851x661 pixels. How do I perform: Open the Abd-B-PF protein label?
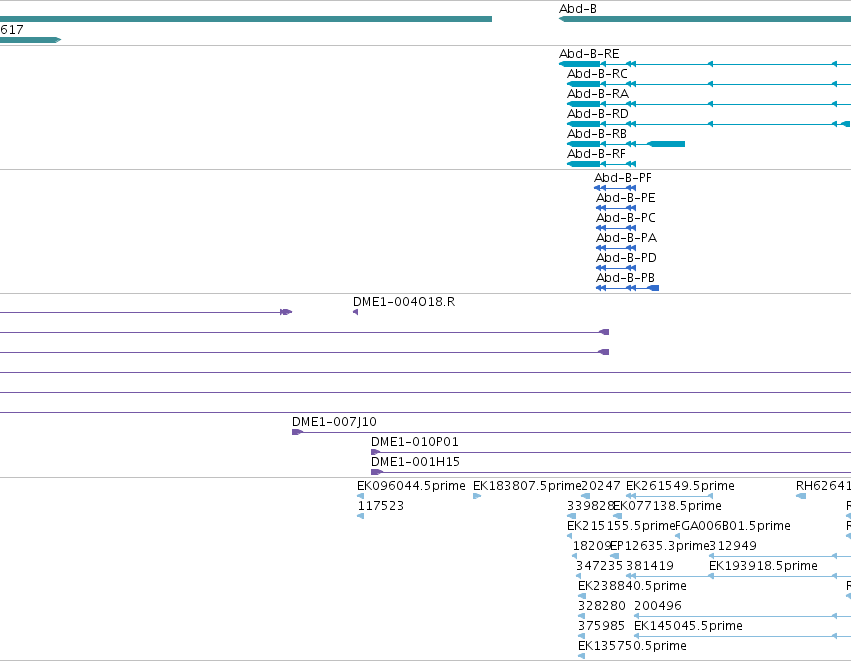pyautogui.click(x=623, y=178)
